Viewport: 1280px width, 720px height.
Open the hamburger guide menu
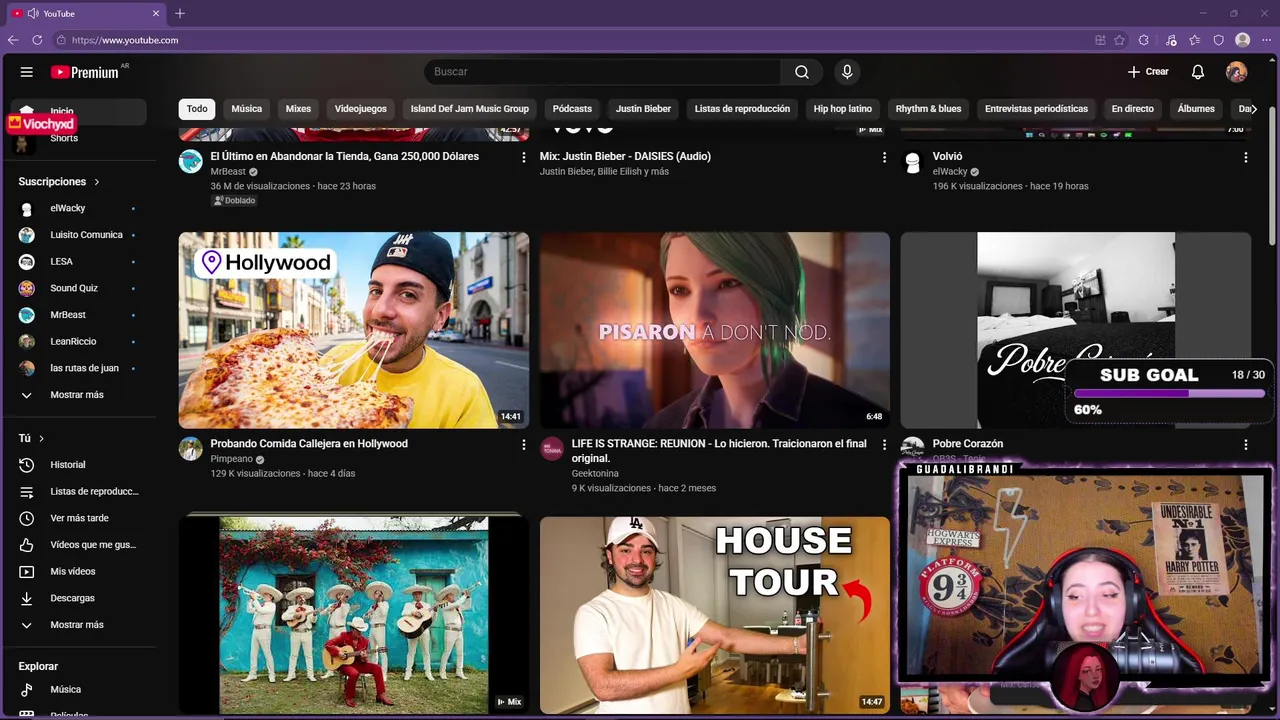pyautogui.click(x=27, y=72)
